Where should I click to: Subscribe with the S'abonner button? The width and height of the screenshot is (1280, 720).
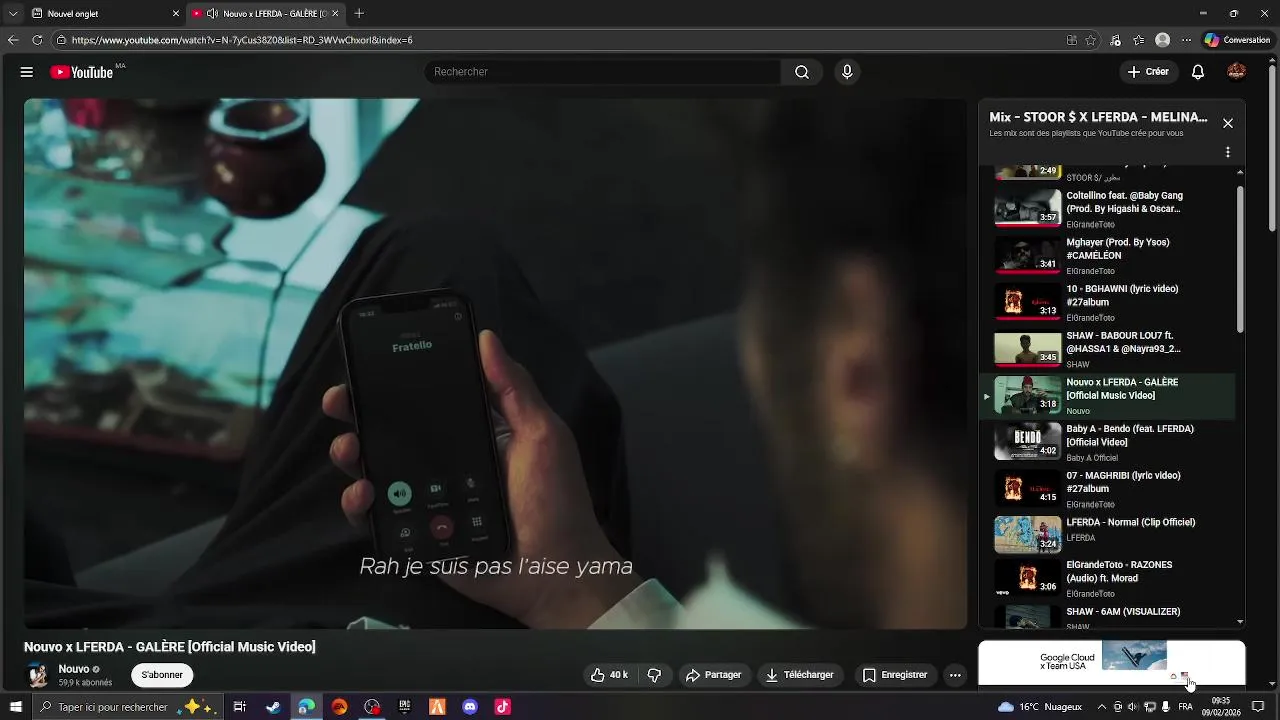[x=162, y=675]
